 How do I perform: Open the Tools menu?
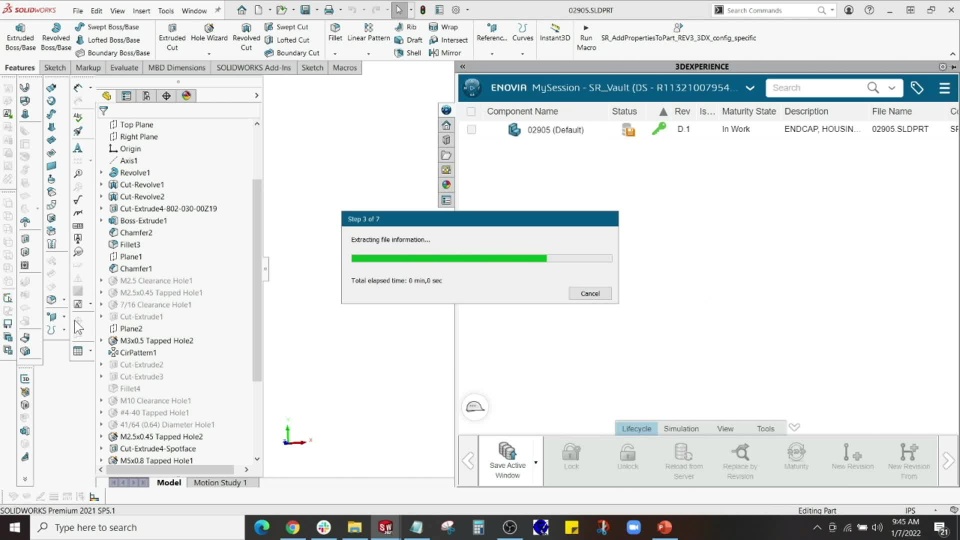165,10
